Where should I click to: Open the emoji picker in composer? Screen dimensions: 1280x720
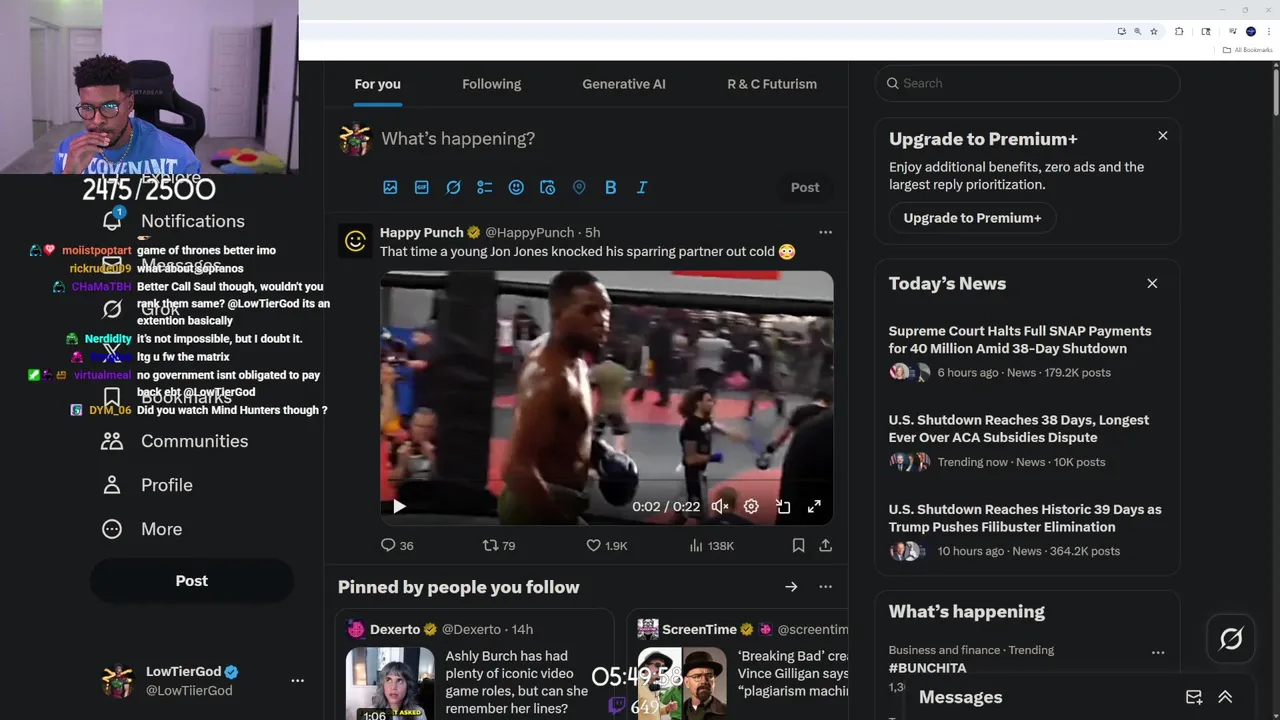(x=516, y=187)
